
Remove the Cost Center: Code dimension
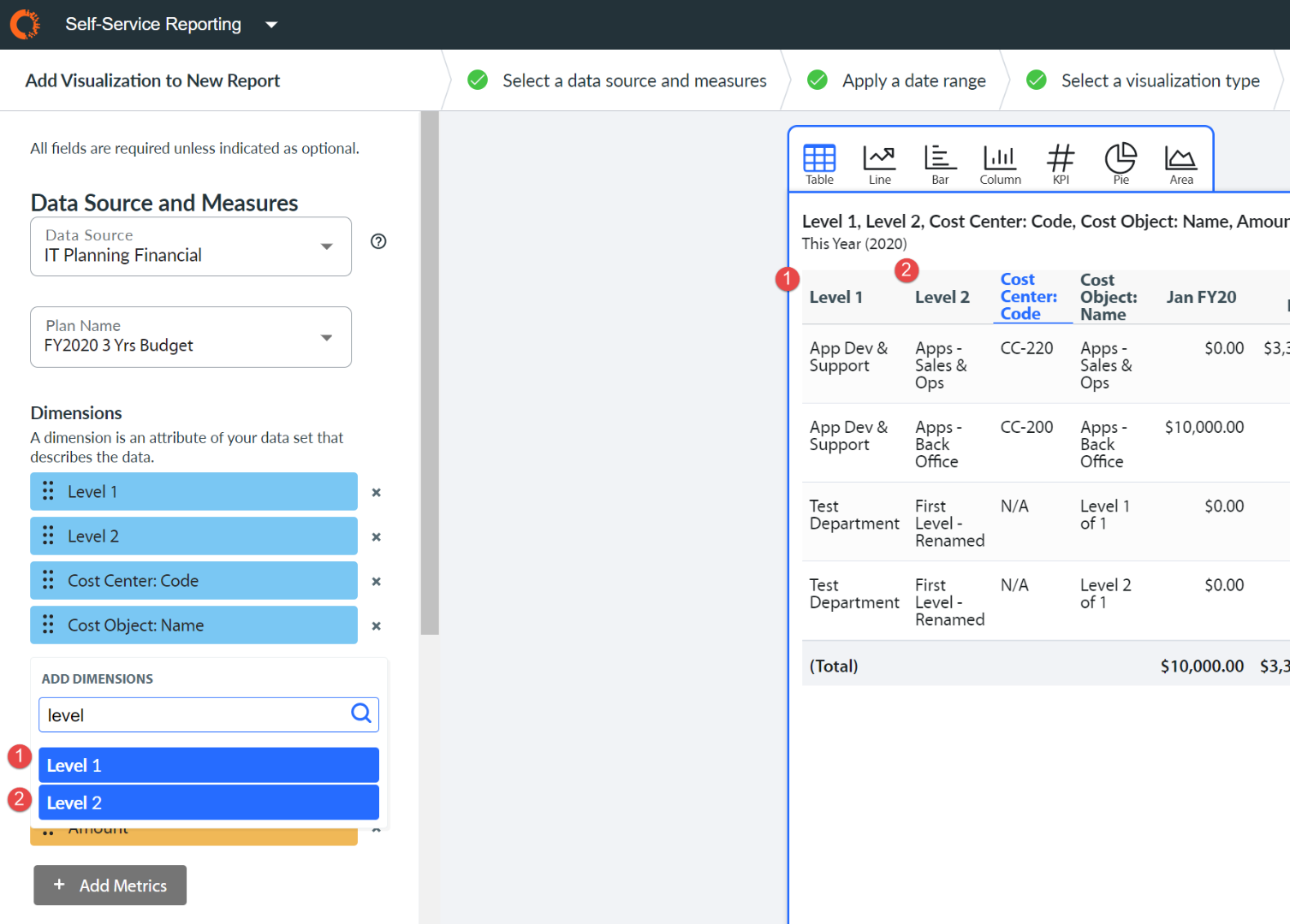[376, 582]
